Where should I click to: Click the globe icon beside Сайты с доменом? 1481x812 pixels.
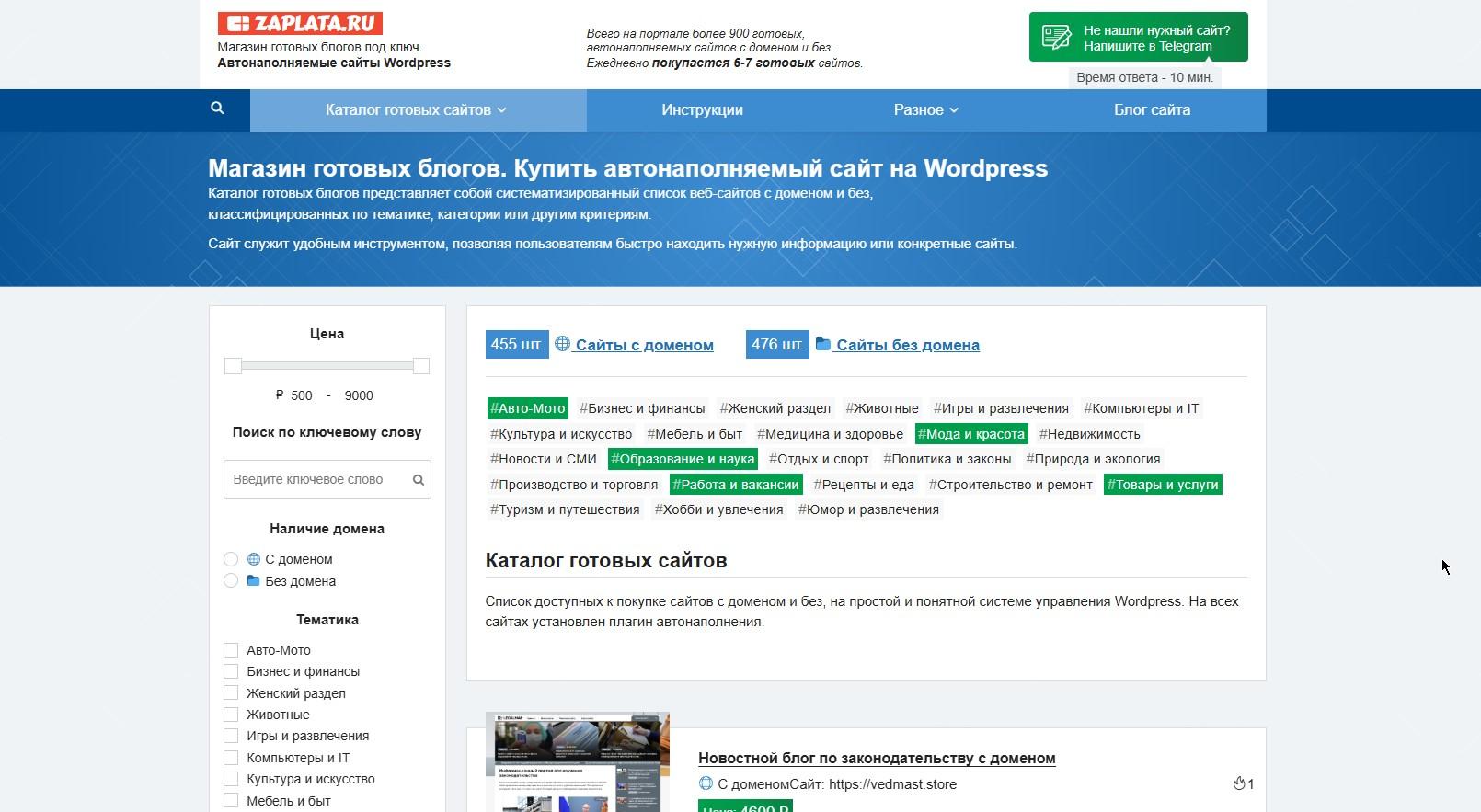[x=562, y=344]
